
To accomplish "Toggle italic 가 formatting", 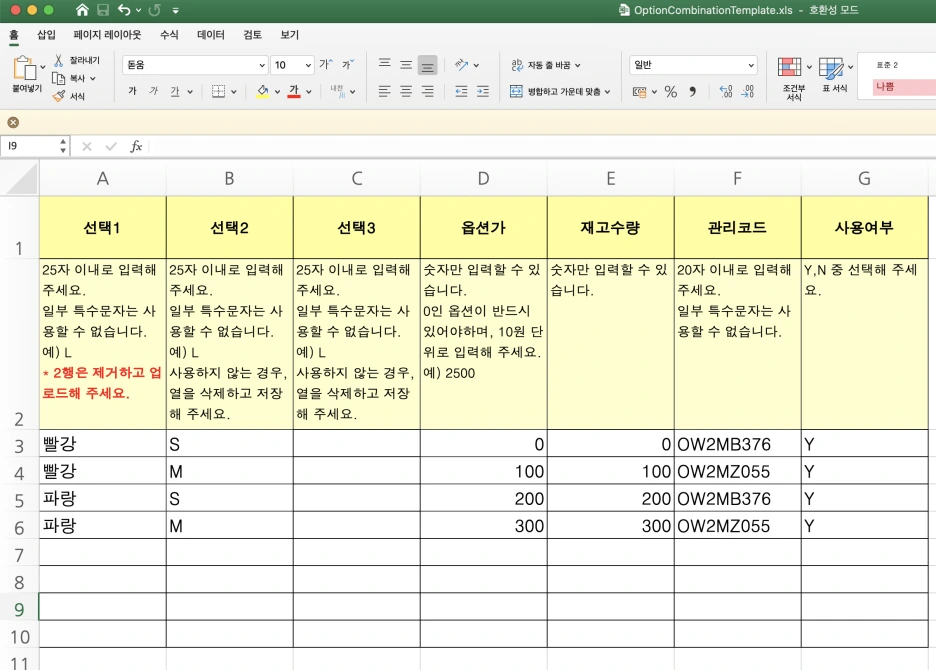I will click(153, 91).
